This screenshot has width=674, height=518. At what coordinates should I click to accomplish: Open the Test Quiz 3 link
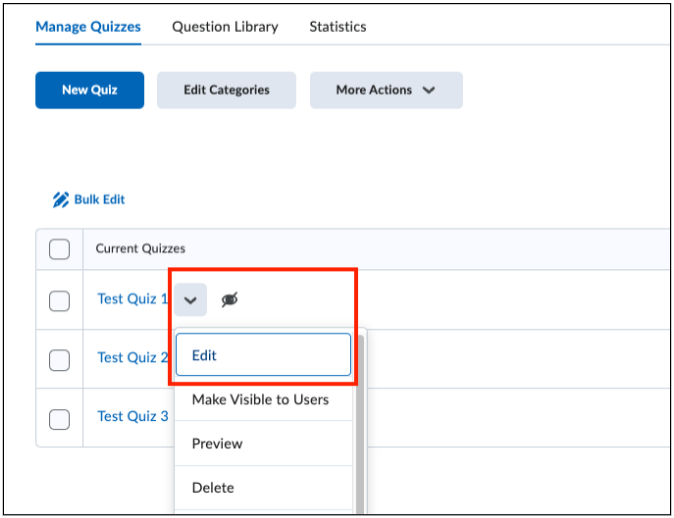click(132, 417)
